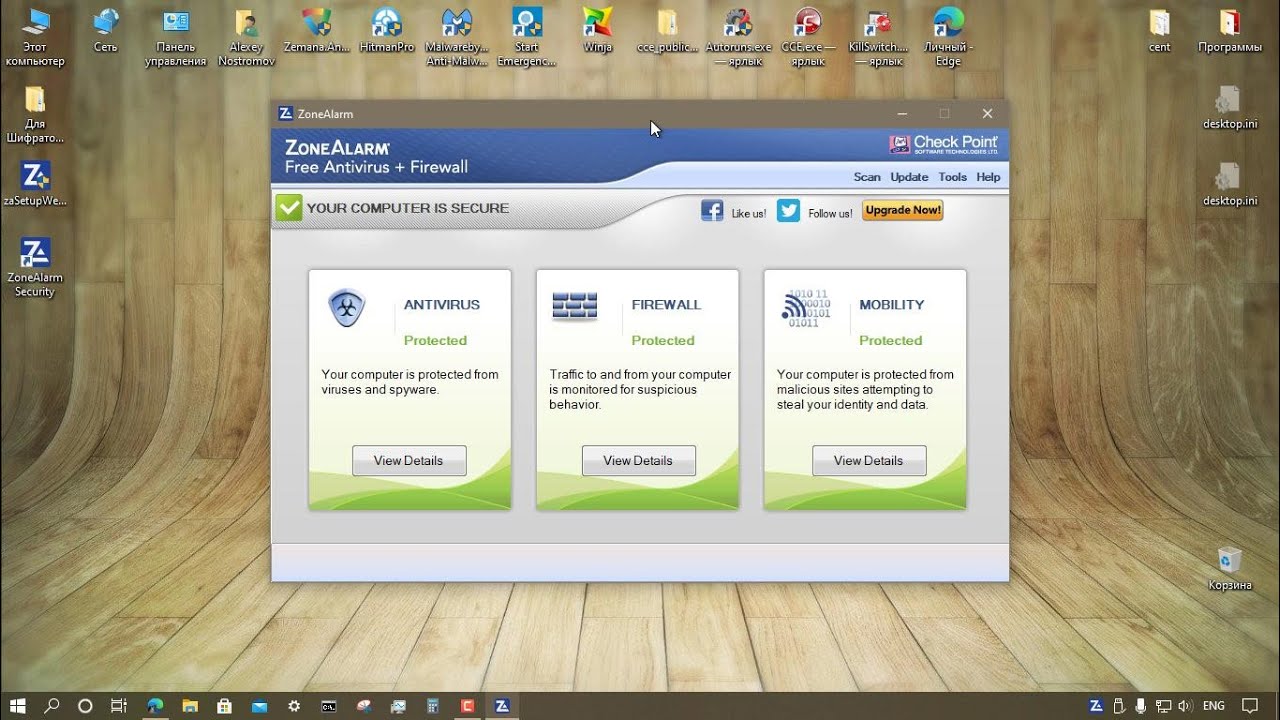Screen dimensions: 1280x720
Task: Select the Zemana AntiMalware desktop icon
Action: [x=316, y=31]
